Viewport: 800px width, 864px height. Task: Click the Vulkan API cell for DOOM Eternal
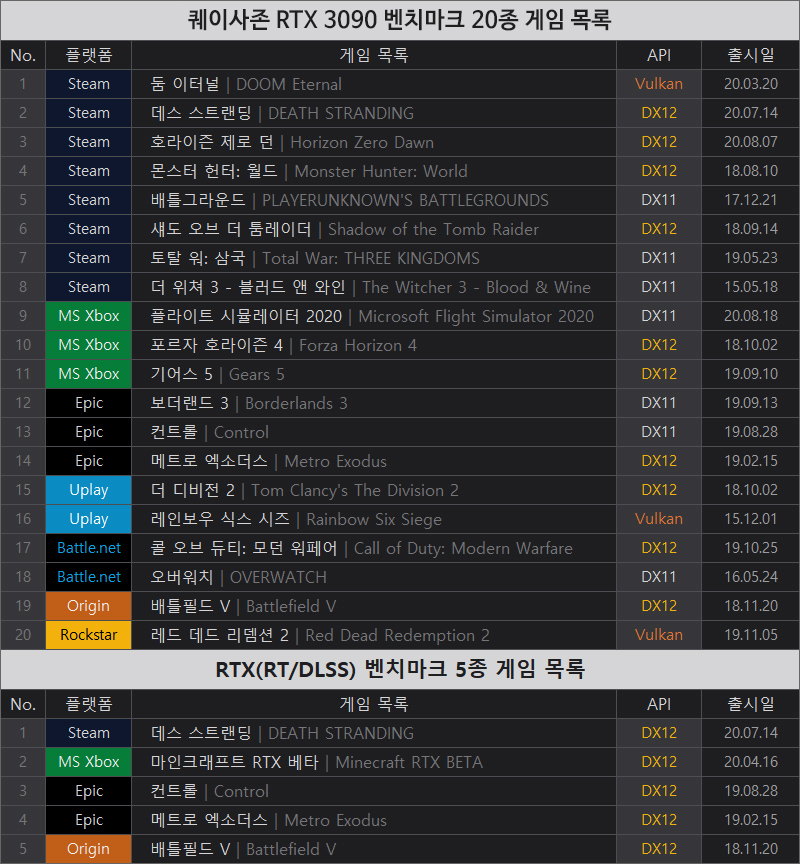(x=659, y=84)
